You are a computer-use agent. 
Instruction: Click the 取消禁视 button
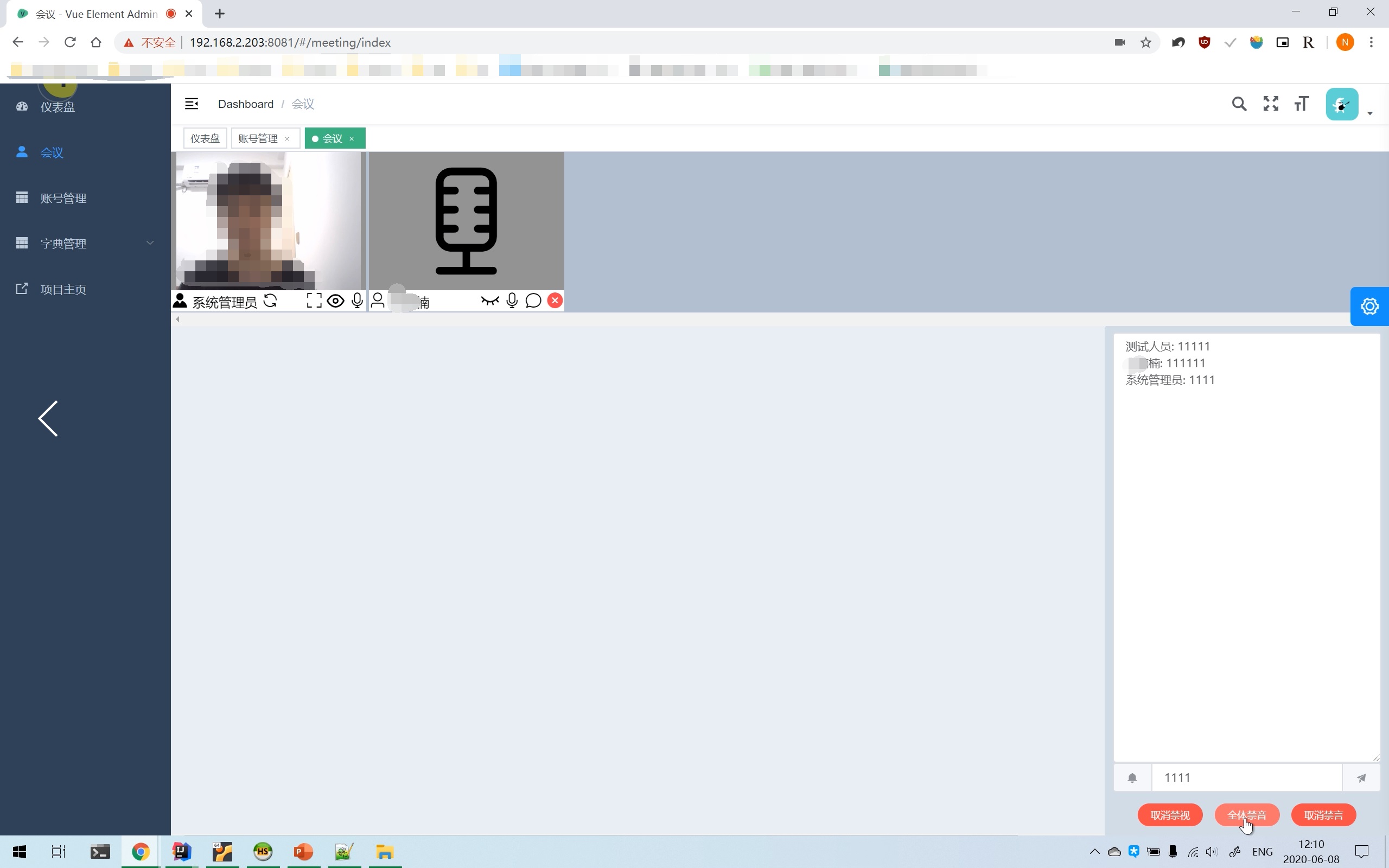pyautogui.click(x=1170, y=815)
